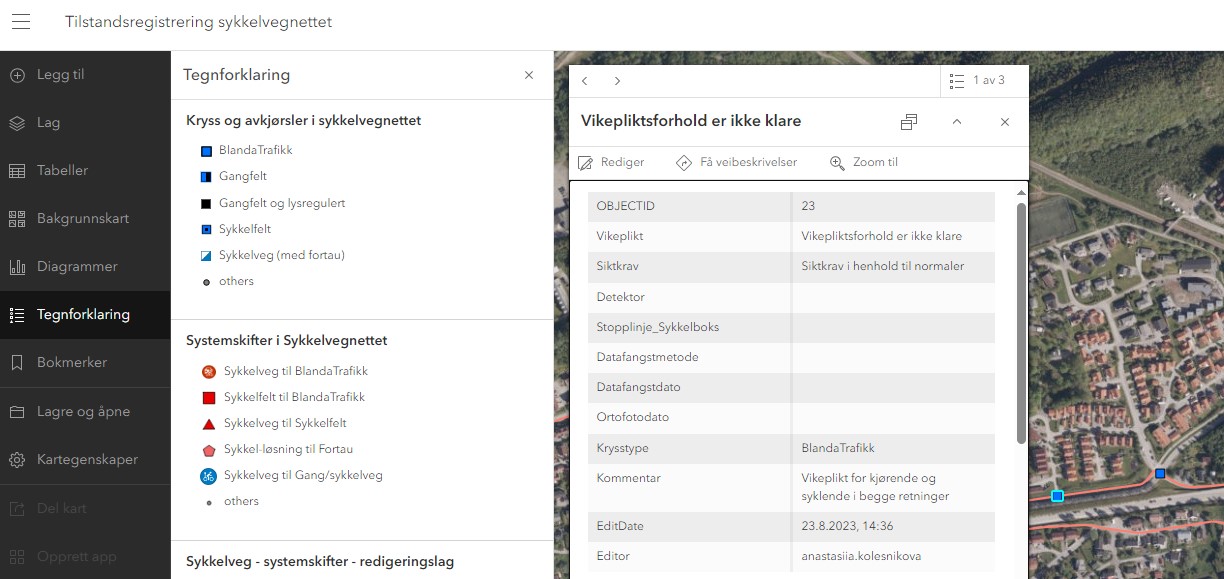The height and width of the screenshot is (579, 1224).
Task: Select Bokmerker in the sidebar
Action: (x=71, y=363)
